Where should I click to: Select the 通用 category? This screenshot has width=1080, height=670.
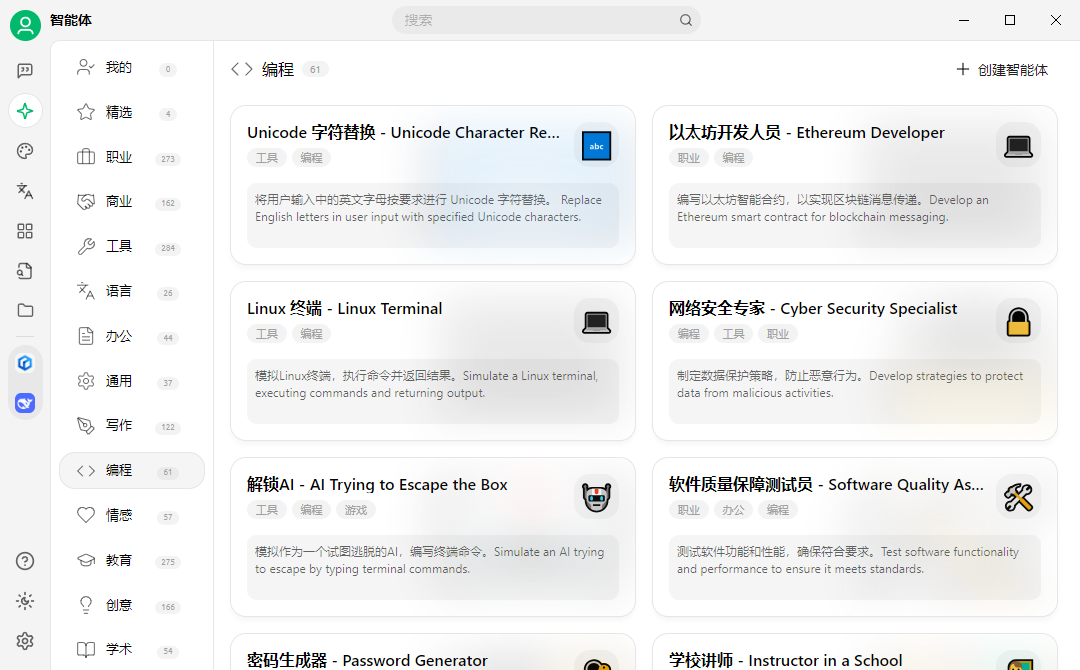point(132,381)
